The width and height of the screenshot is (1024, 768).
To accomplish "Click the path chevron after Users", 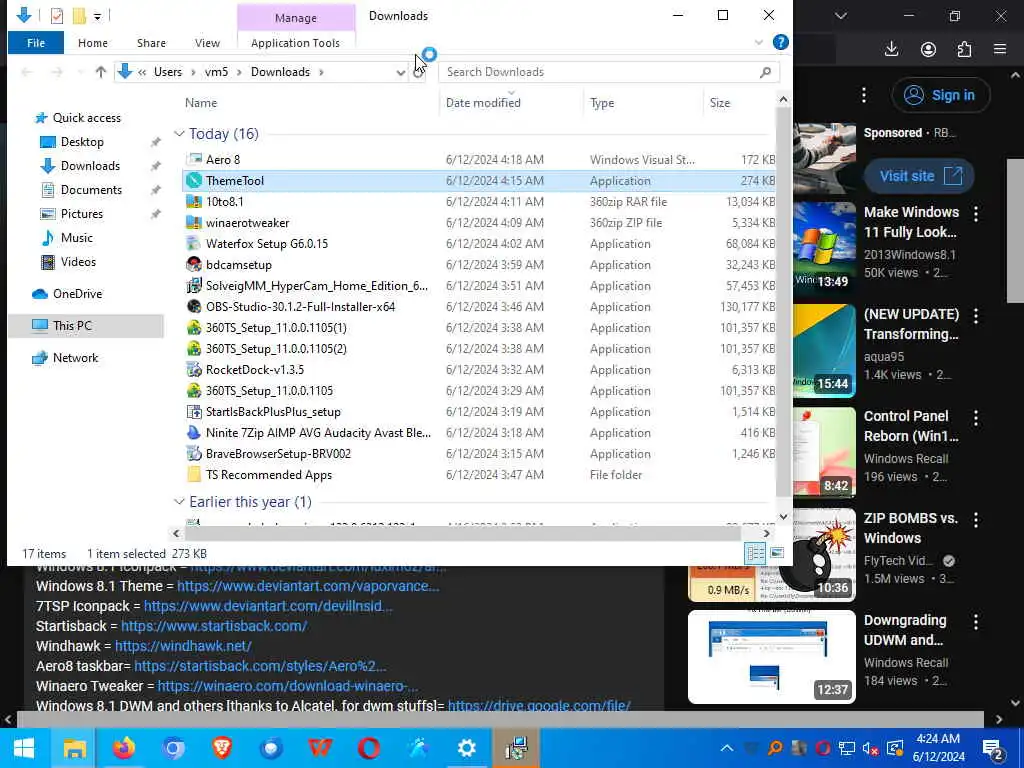I will (193, 72).
